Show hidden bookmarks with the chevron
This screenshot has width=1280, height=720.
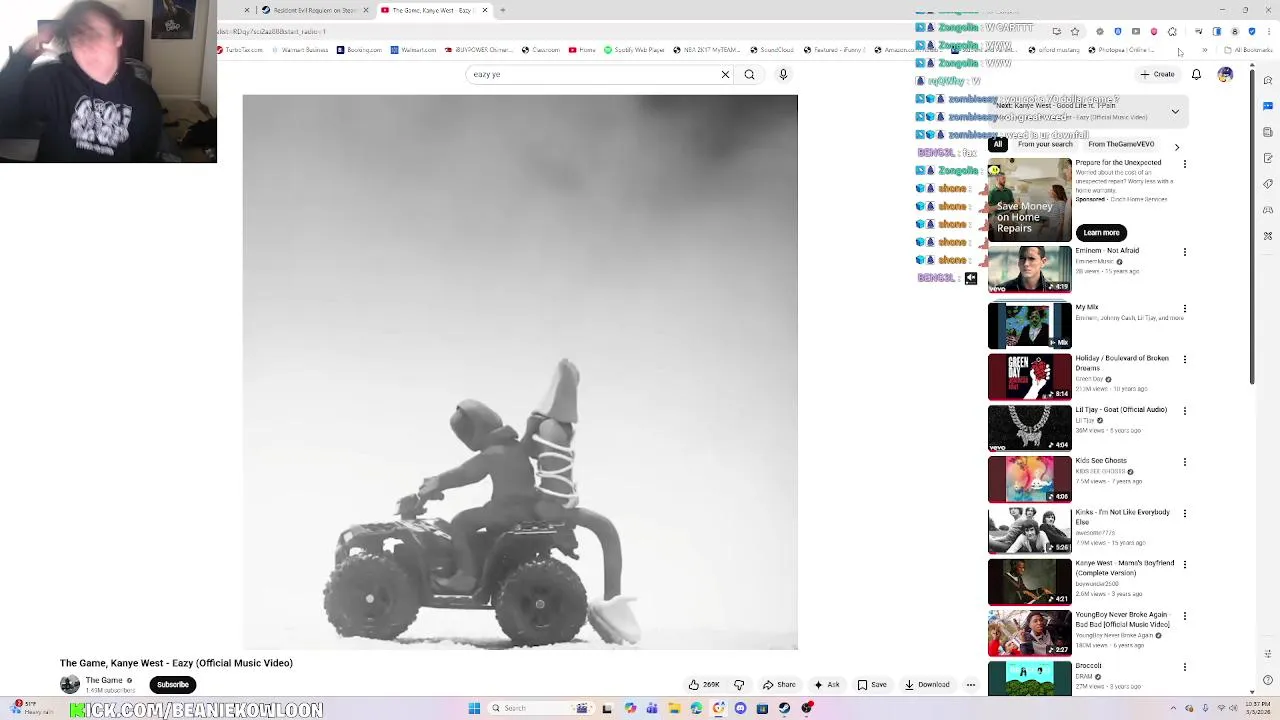click(x=1204, y=50)
